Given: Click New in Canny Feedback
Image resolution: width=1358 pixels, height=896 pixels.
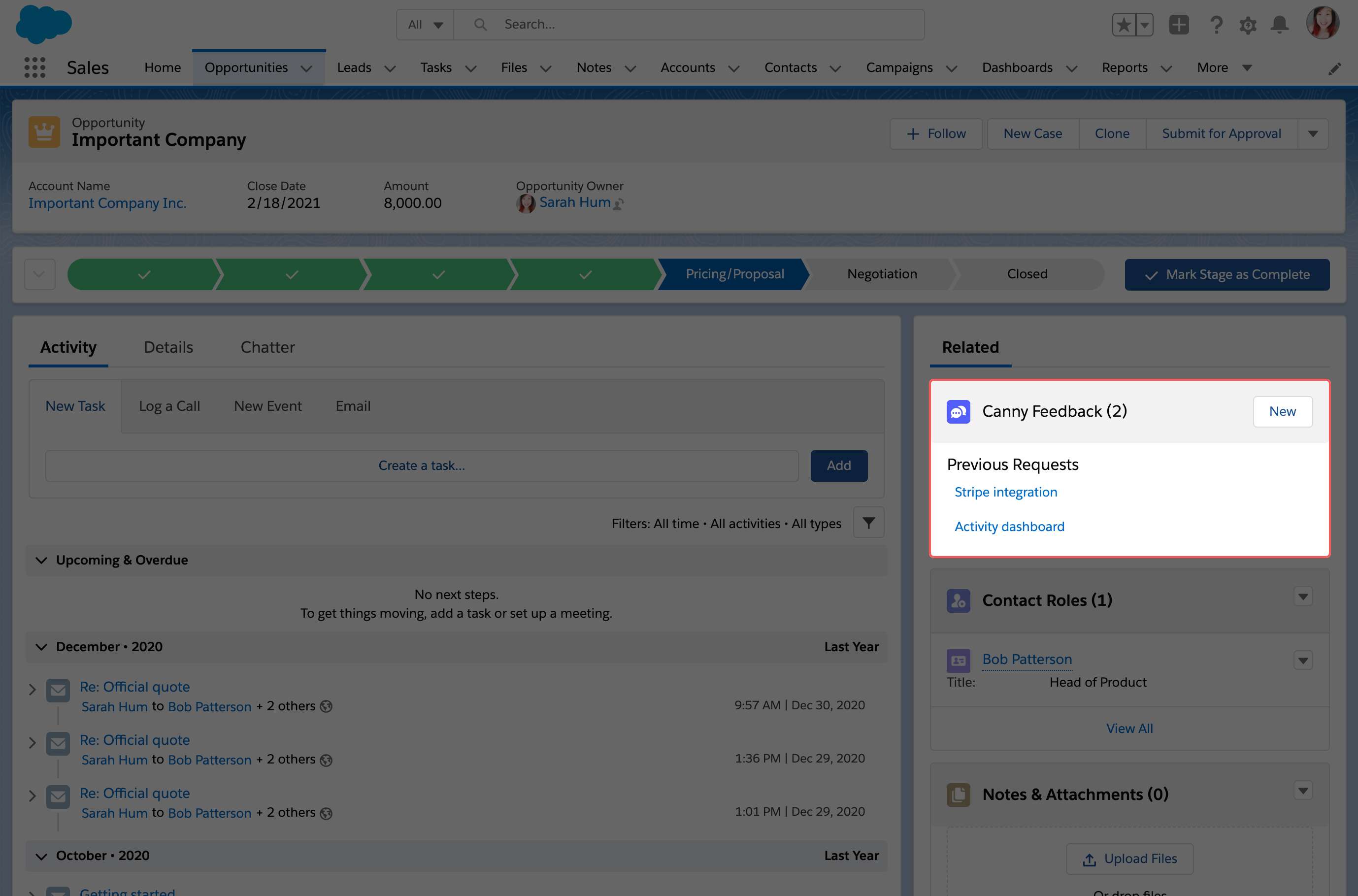Looking at the screenshot, I should 1283,411.
